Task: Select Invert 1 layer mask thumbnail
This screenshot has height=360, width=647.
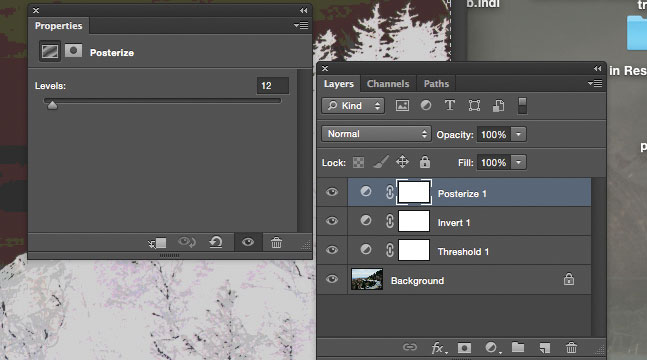Action: pos(414,221)
